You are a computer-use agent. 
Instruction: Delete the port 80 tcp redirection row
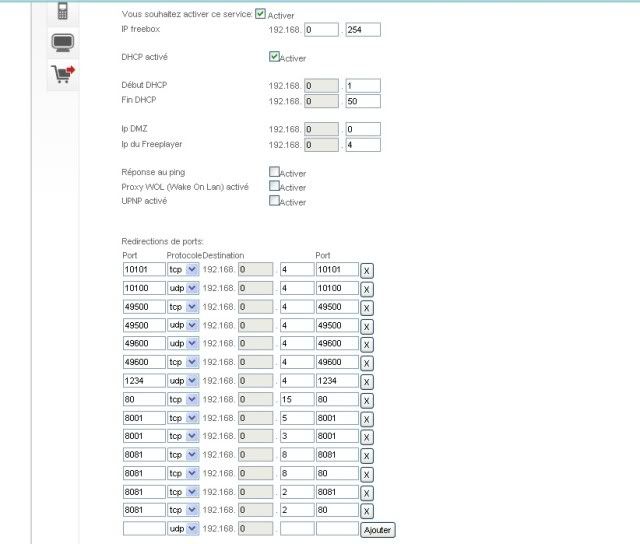click(x=367, y=400)
